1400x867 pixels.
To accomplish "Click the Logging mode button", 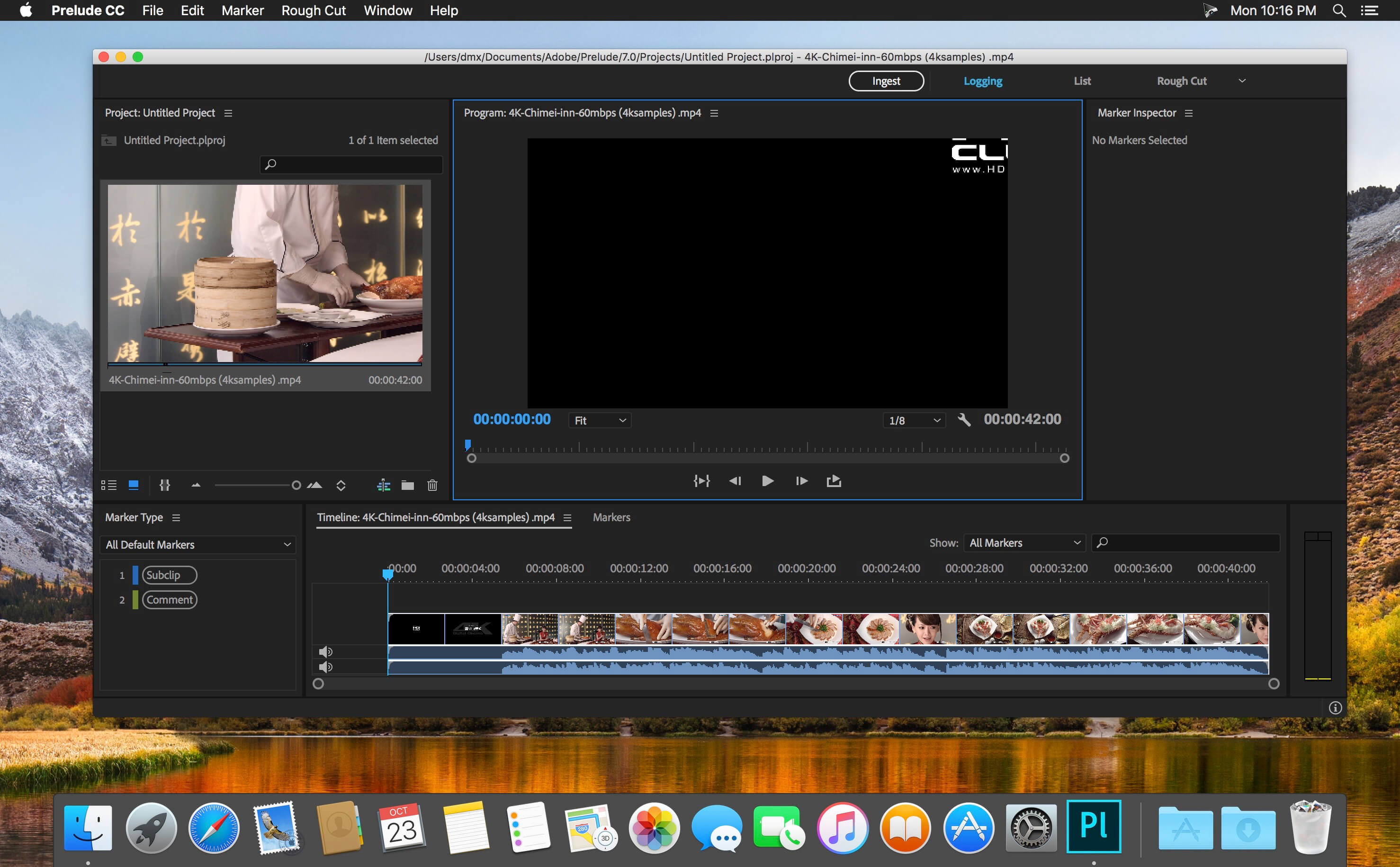I will [x=984, y=81].
